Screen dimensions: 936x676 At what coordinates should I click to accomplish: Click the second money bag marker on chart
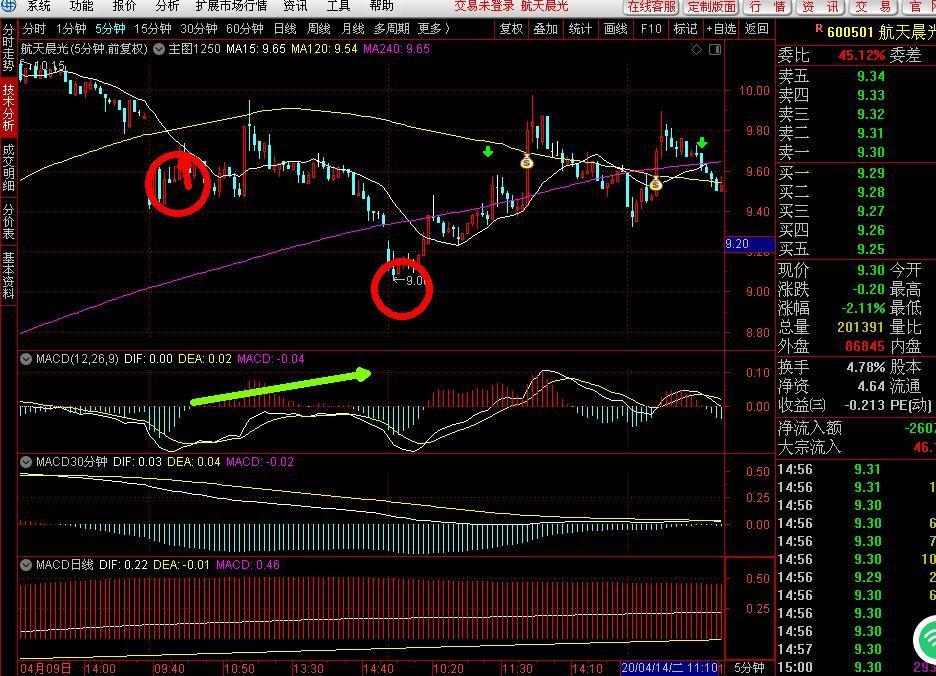[x=655, y=183]
